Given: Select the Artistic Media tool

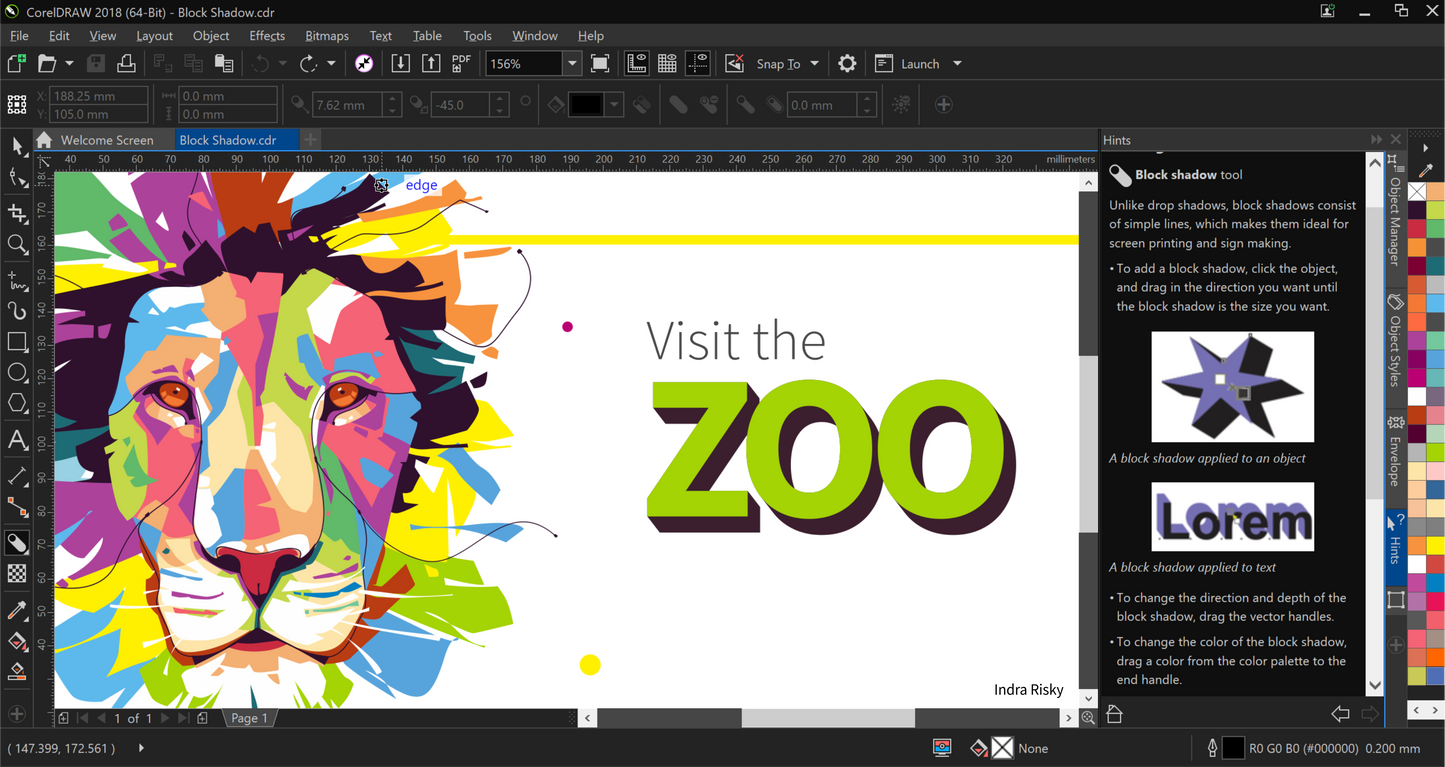Looking at the screenshot, I should (x=17, y=311).
